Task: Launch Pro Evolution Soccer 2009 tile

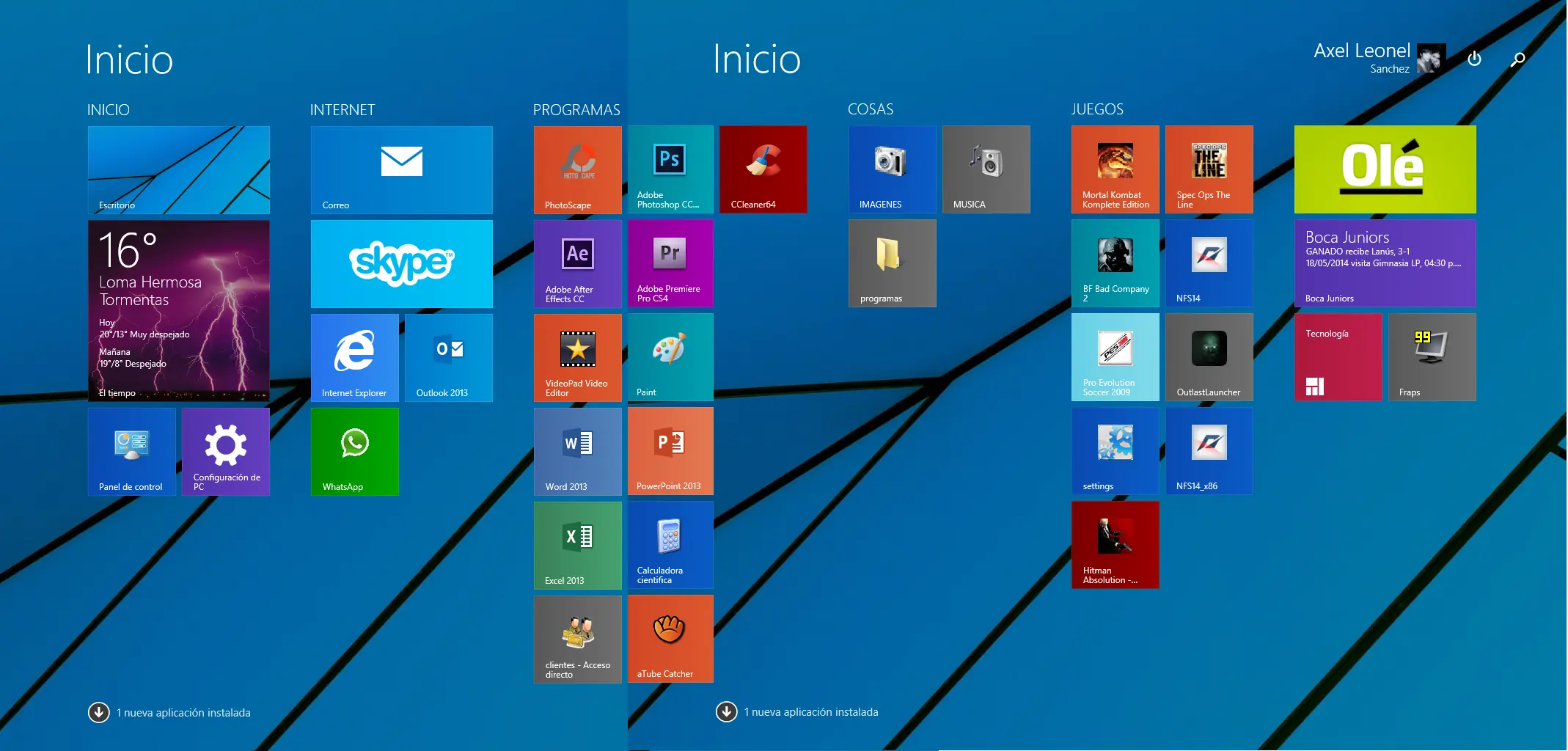Action: pos(1115,357)
